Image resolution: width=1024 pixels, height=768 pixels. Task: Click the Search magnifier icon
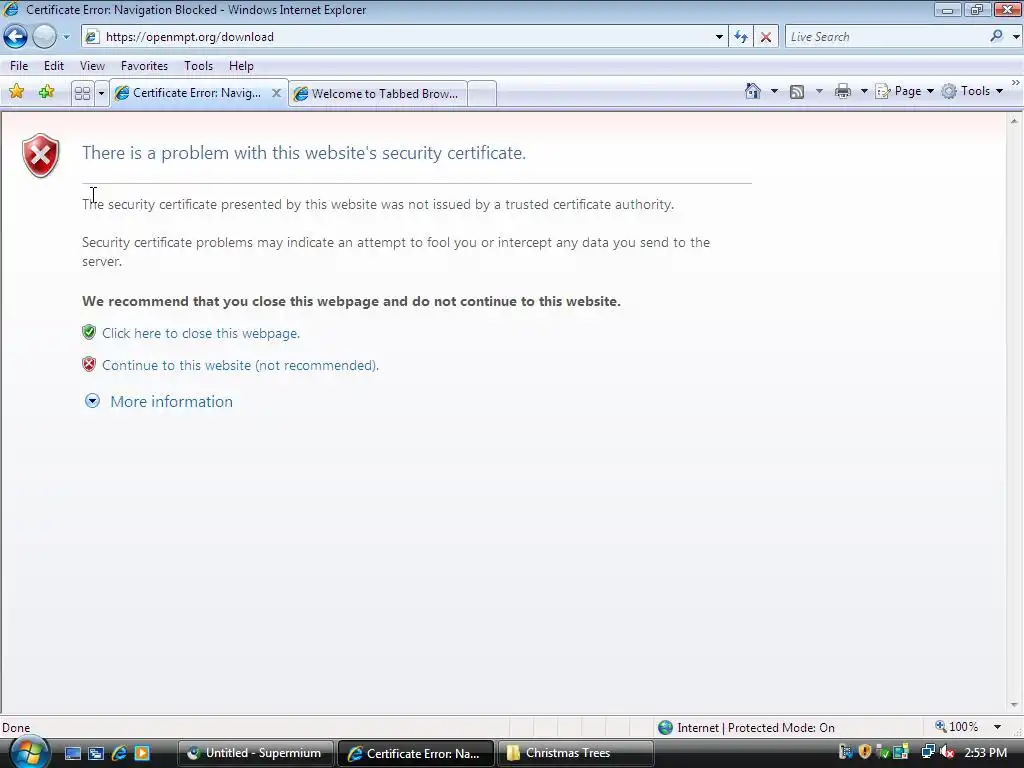click(997, 37)
